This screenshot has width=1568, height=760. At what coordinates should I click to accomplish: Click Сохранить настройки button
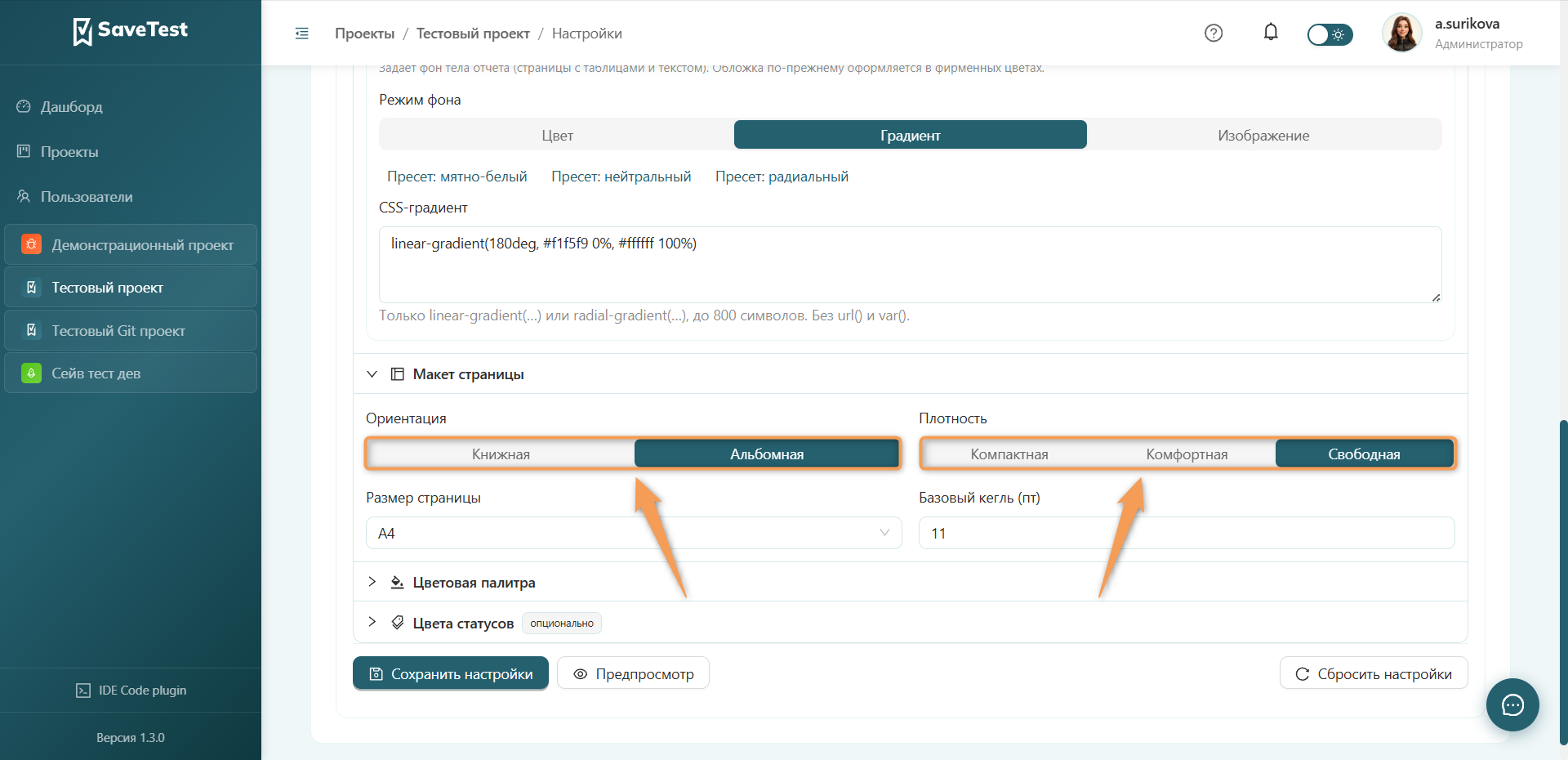(451, 673)
